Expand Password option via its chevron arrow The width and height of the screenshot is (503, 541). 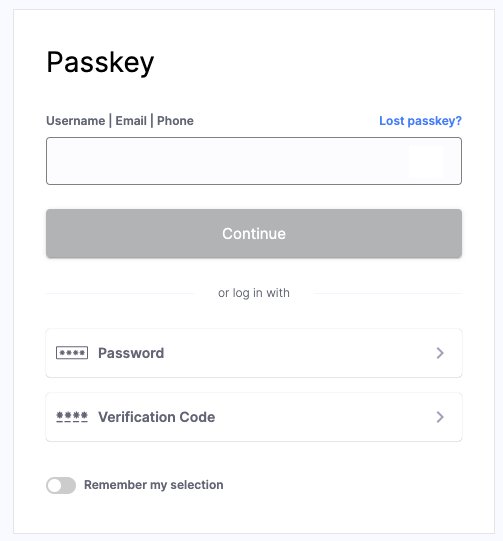[x=440, y=353]
